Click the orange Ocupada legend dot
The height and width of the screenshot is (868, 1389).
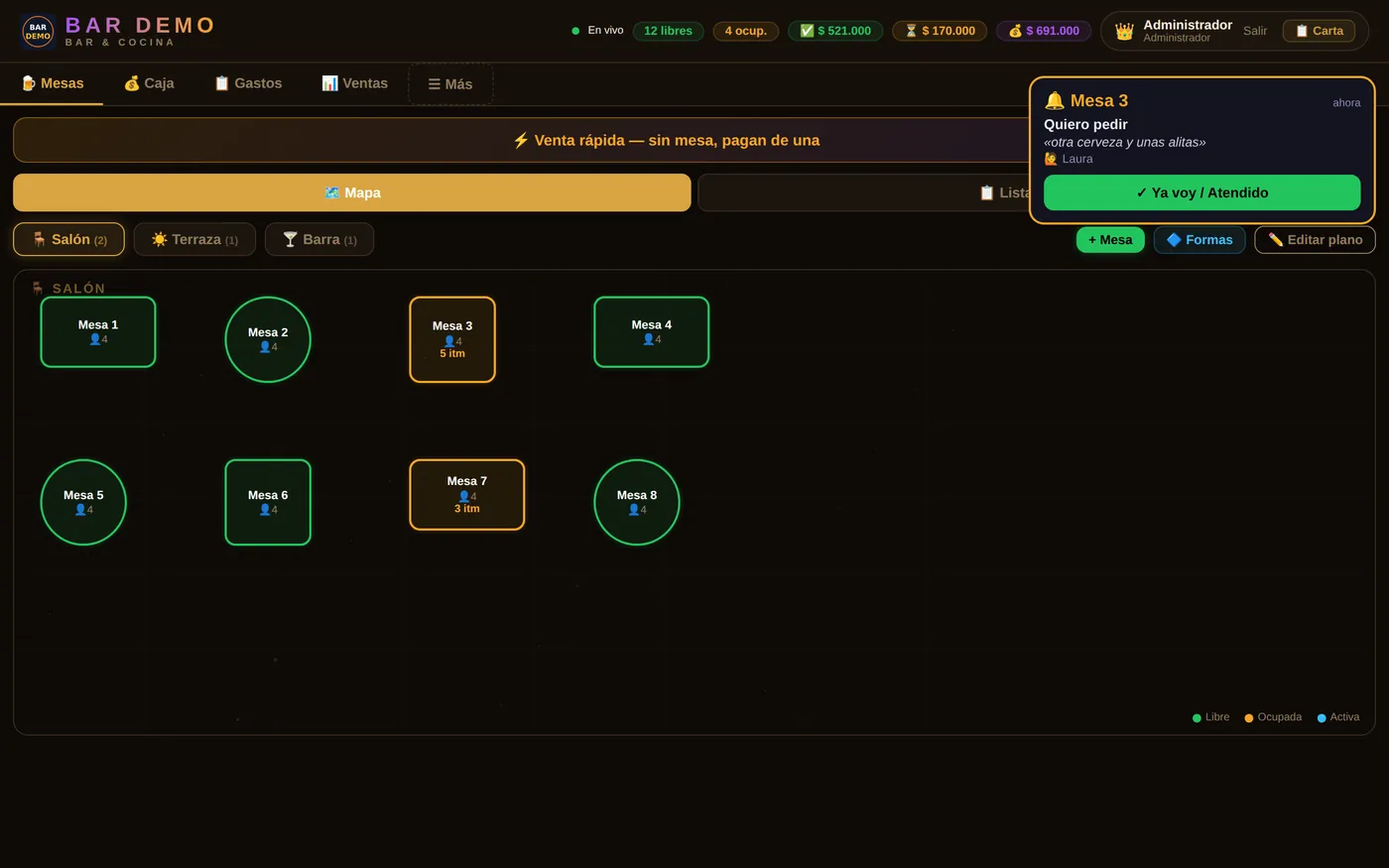1249,718
